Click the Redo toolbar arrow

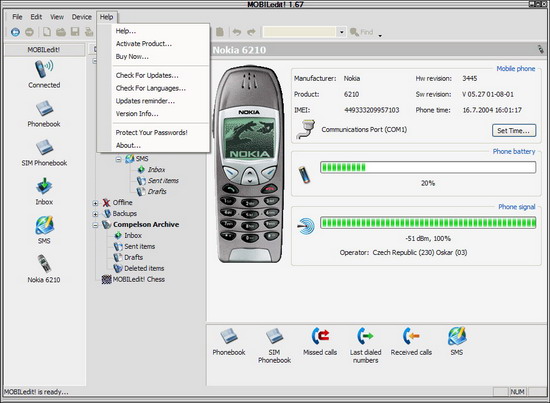(251, 32)
